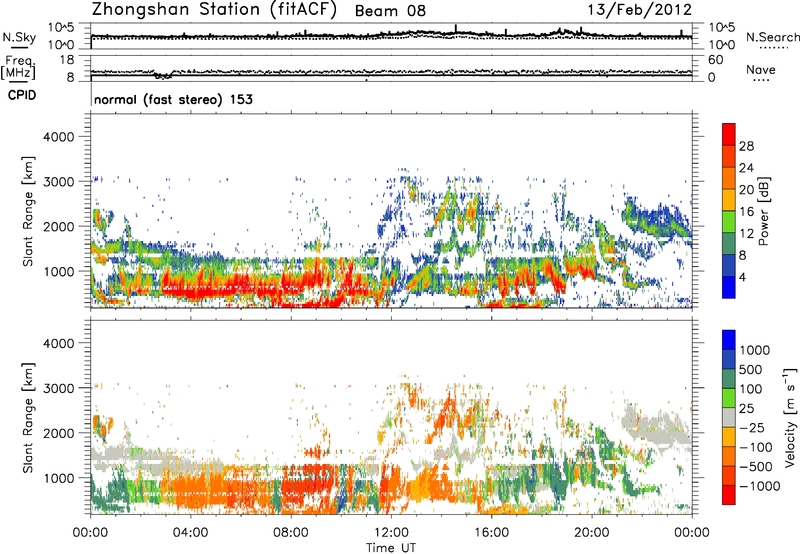Image resolution: width=800 pixels, height=554 pixels.
Task: Click the title 'Zhongshan Station (fitACF)'
Action: pos(214,9)
